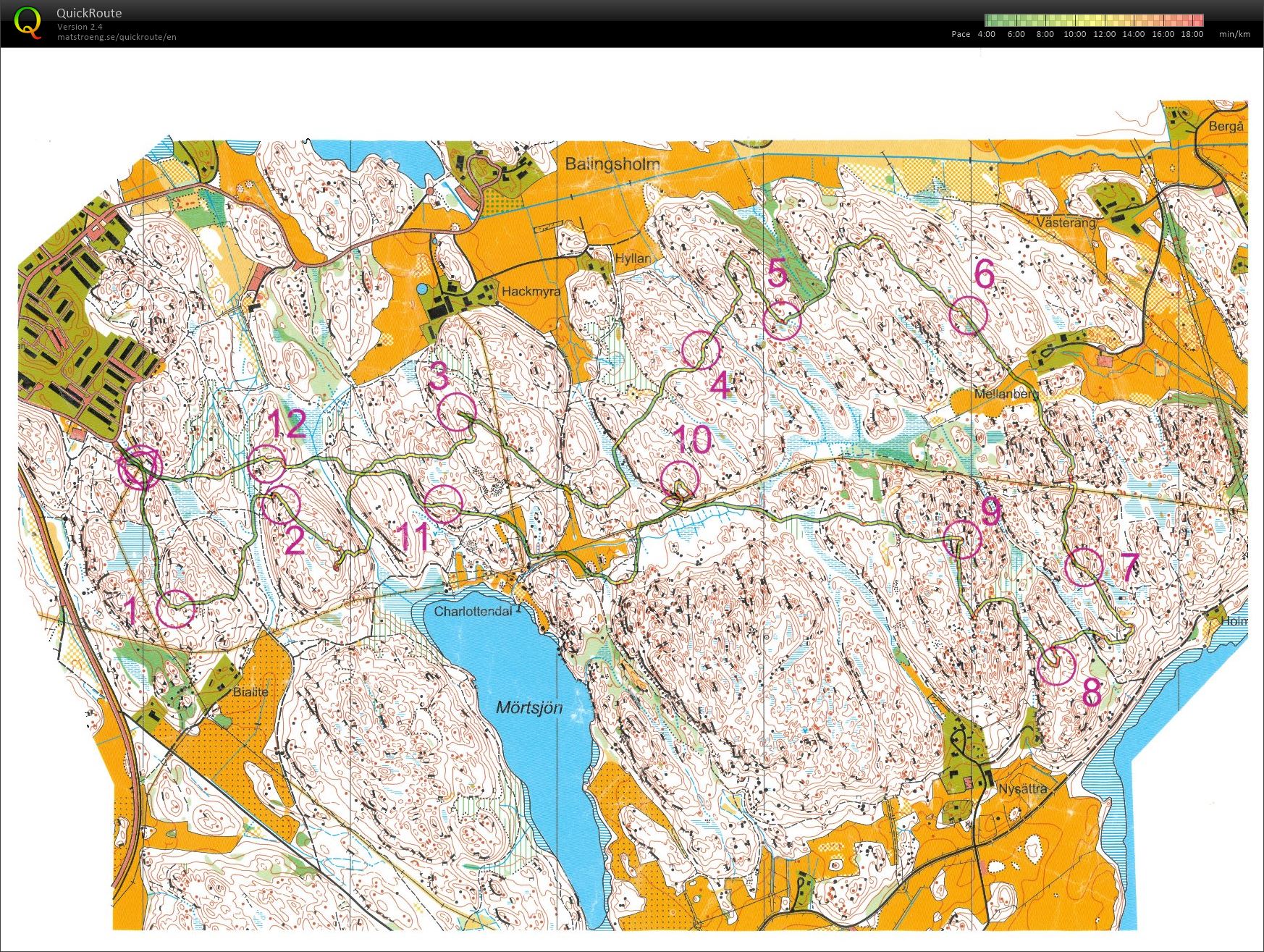Click the QuickRoute logo icon
The image size is (1264, 952).
[x=28, y=22]
